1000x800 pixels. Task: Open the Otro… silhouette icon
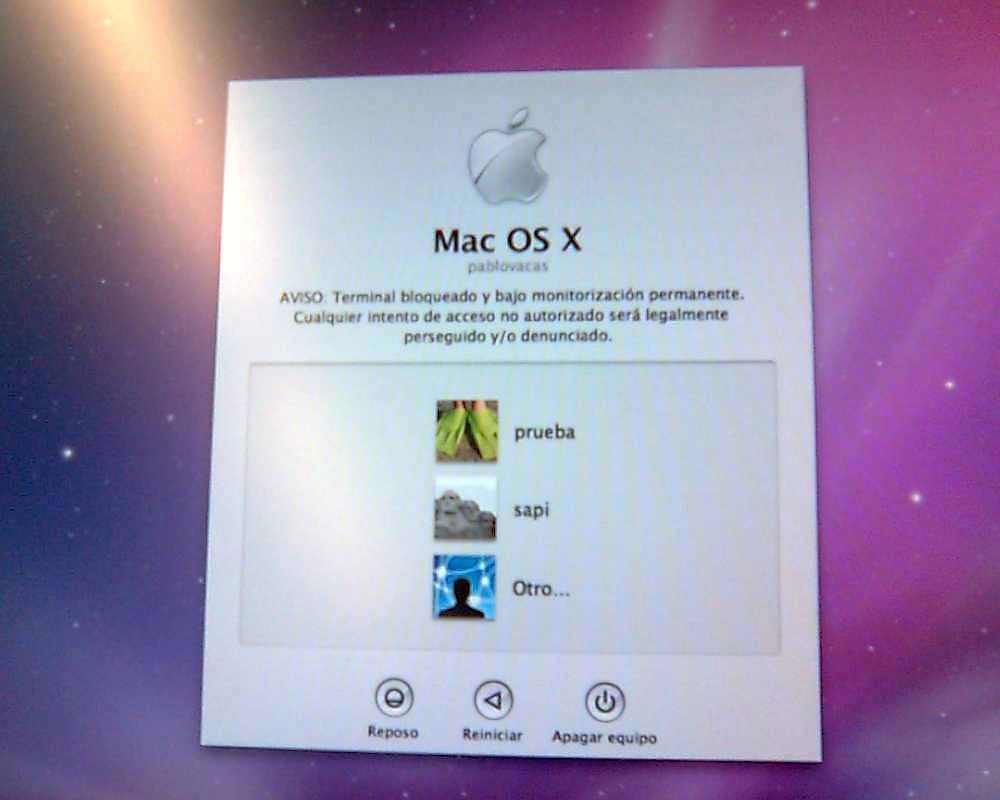coord(464,586)
